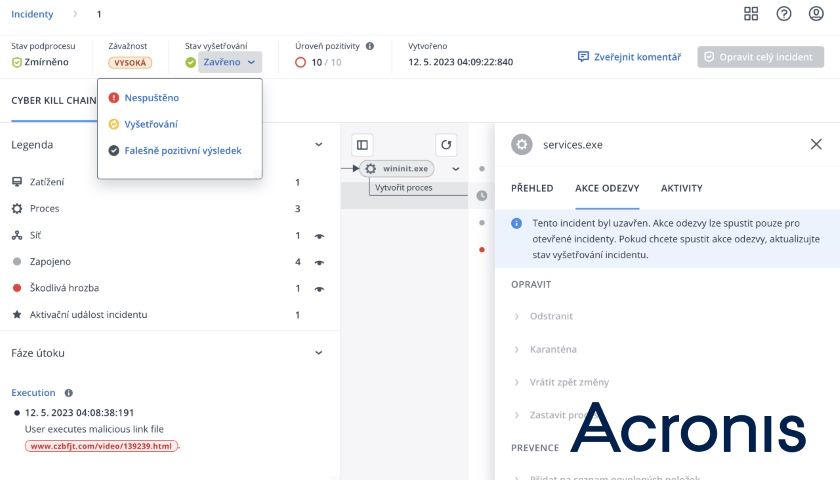Click the positivity level red circle icon
This screenshot has height=480, width=840.
(301, 63)
